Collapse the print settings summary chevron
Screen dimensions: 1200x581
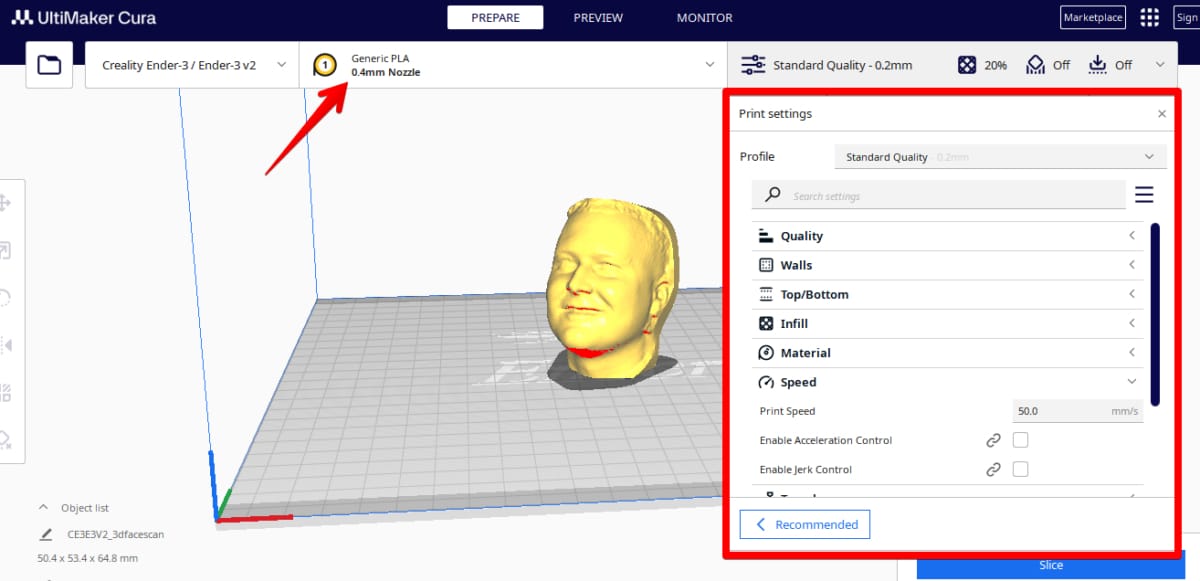(1160, 65)
